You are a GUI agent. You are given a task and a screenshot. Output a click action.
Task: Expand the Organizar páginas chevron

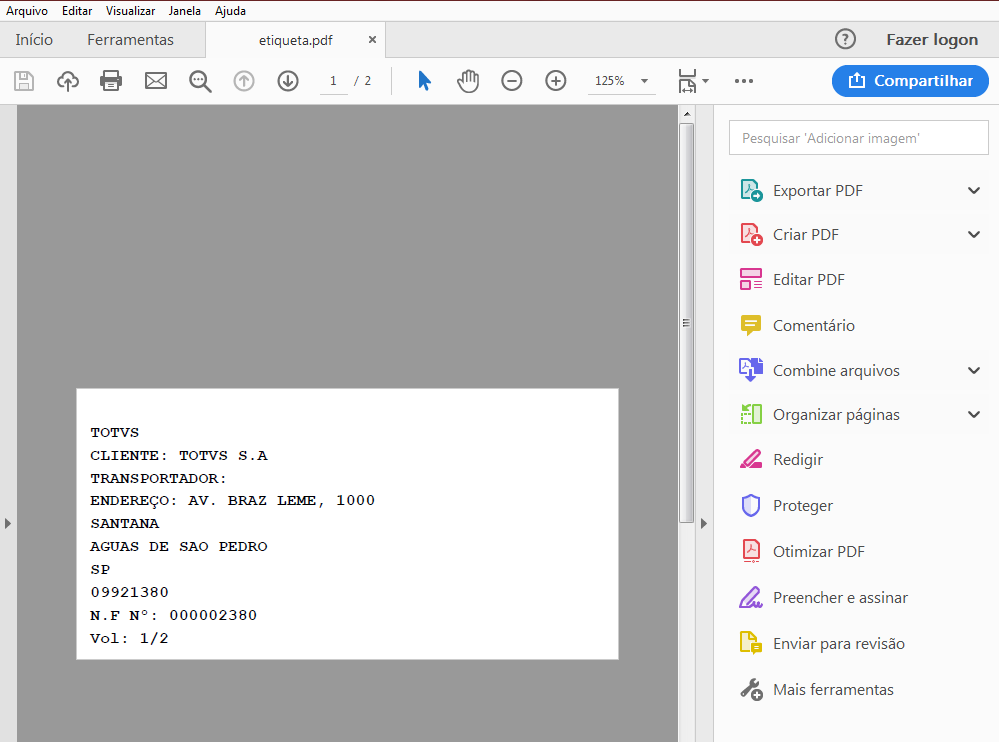click(x=974, y=415)
